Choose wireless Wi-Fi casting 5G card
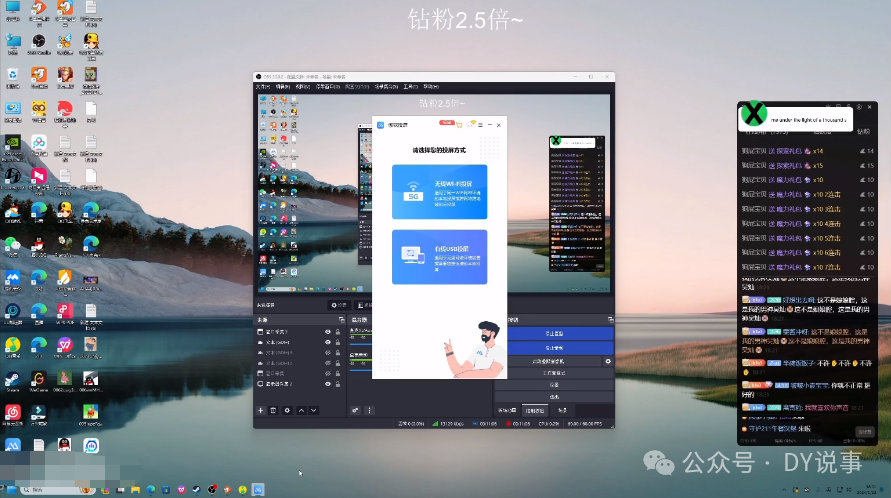Image resolution: width=891 pixels, height=498 pixels. [439, 192]
